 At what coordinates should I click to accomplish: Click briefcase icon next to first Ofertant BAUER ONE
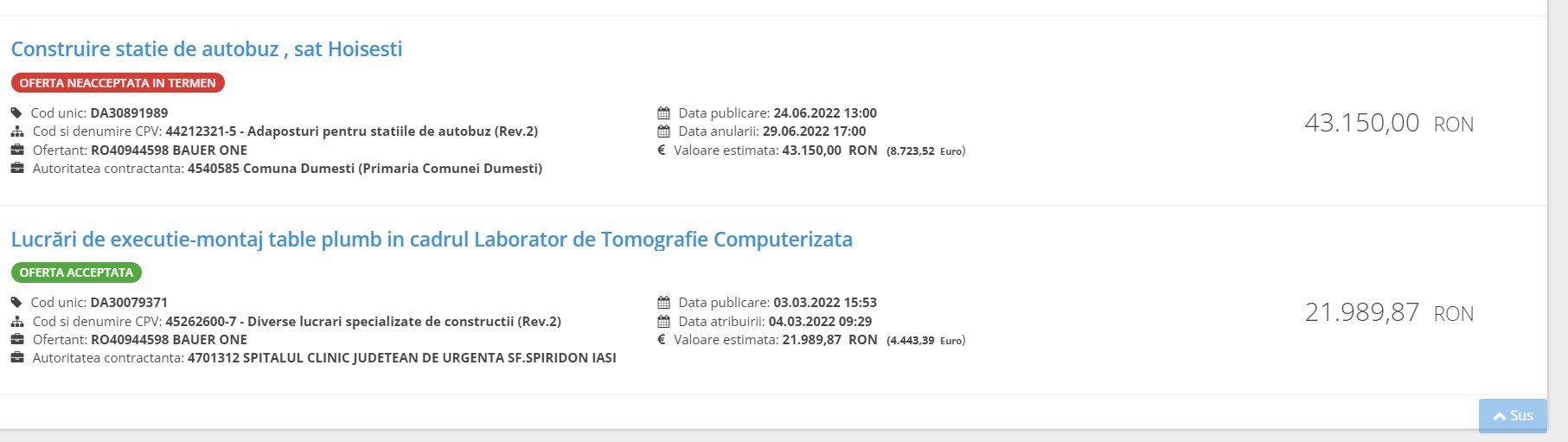(17, 150)
